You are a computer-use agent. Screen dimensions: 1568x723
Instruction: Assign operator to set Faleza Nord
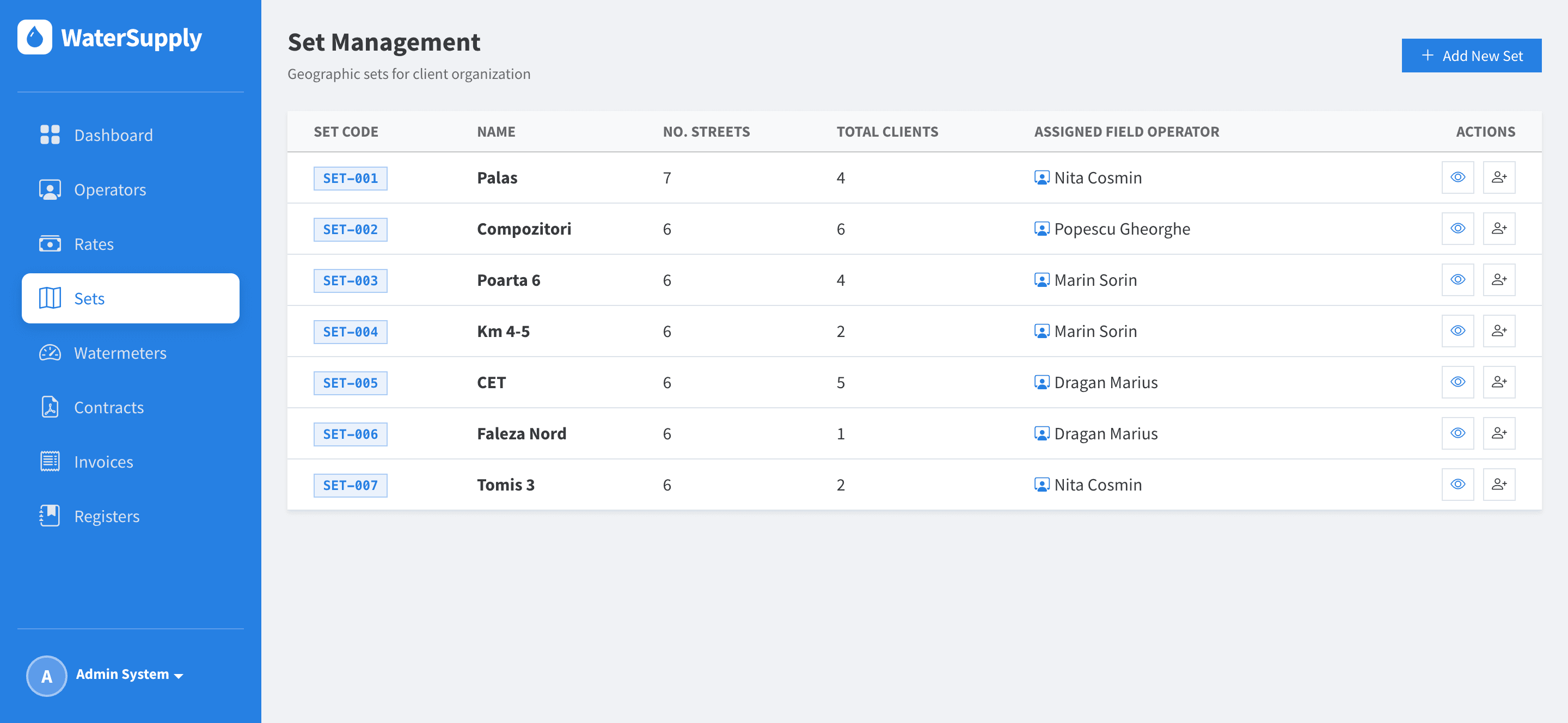[x=1499, y=433]
